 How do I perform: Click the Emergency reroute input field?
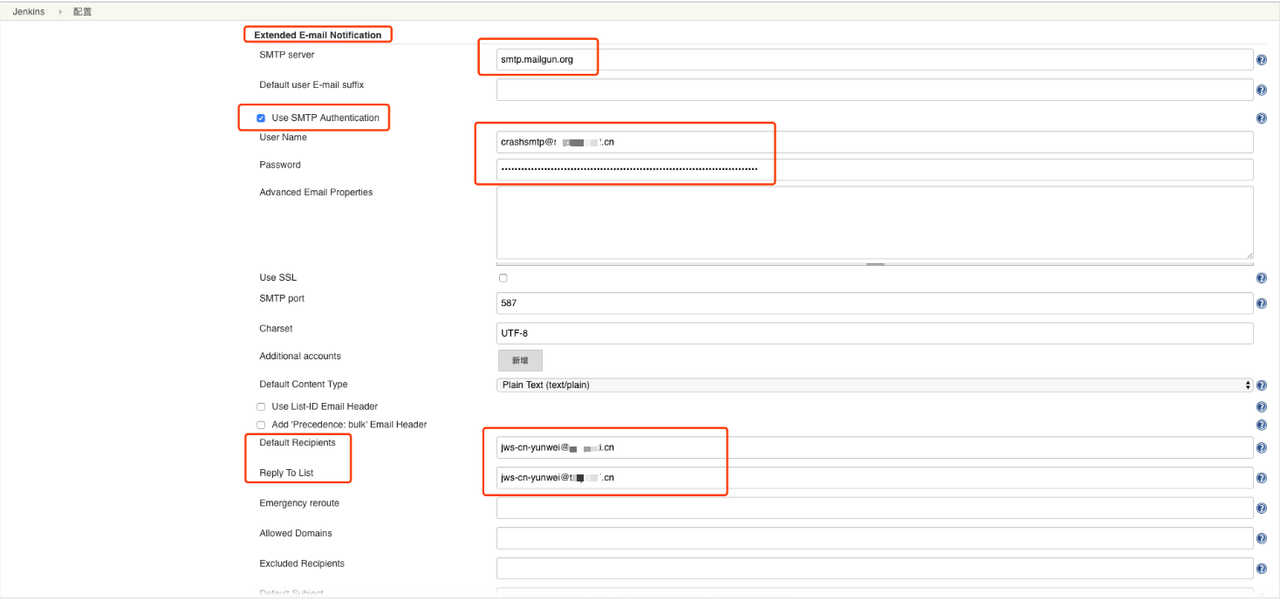click(875, 508)
